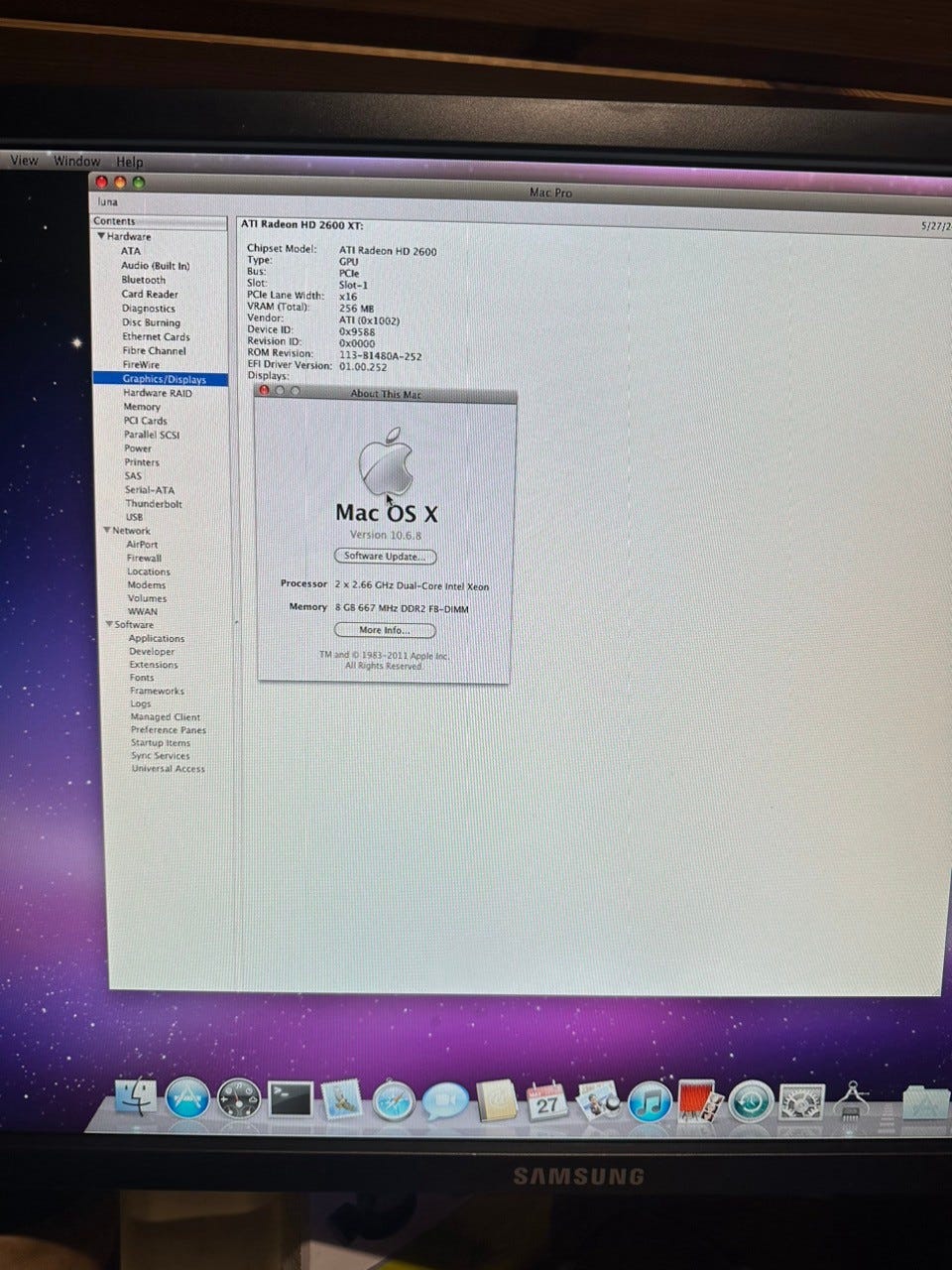Image resolution: width=952 pixels, height=1270 pixels.
Task: Select Diagnostics in the sidebar
Action: [x=149, y=309]
